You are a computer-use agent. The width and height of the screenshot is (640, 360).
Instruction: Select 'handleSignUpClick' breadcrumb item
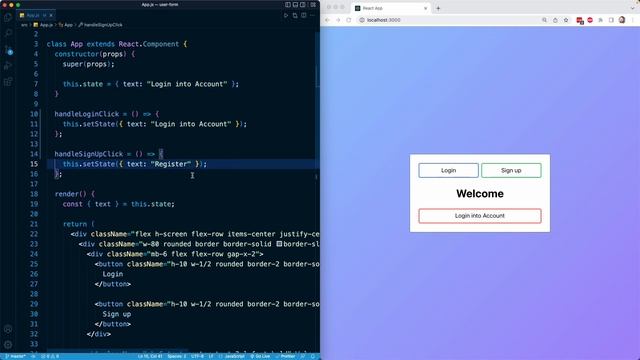[x=100, y=25]
